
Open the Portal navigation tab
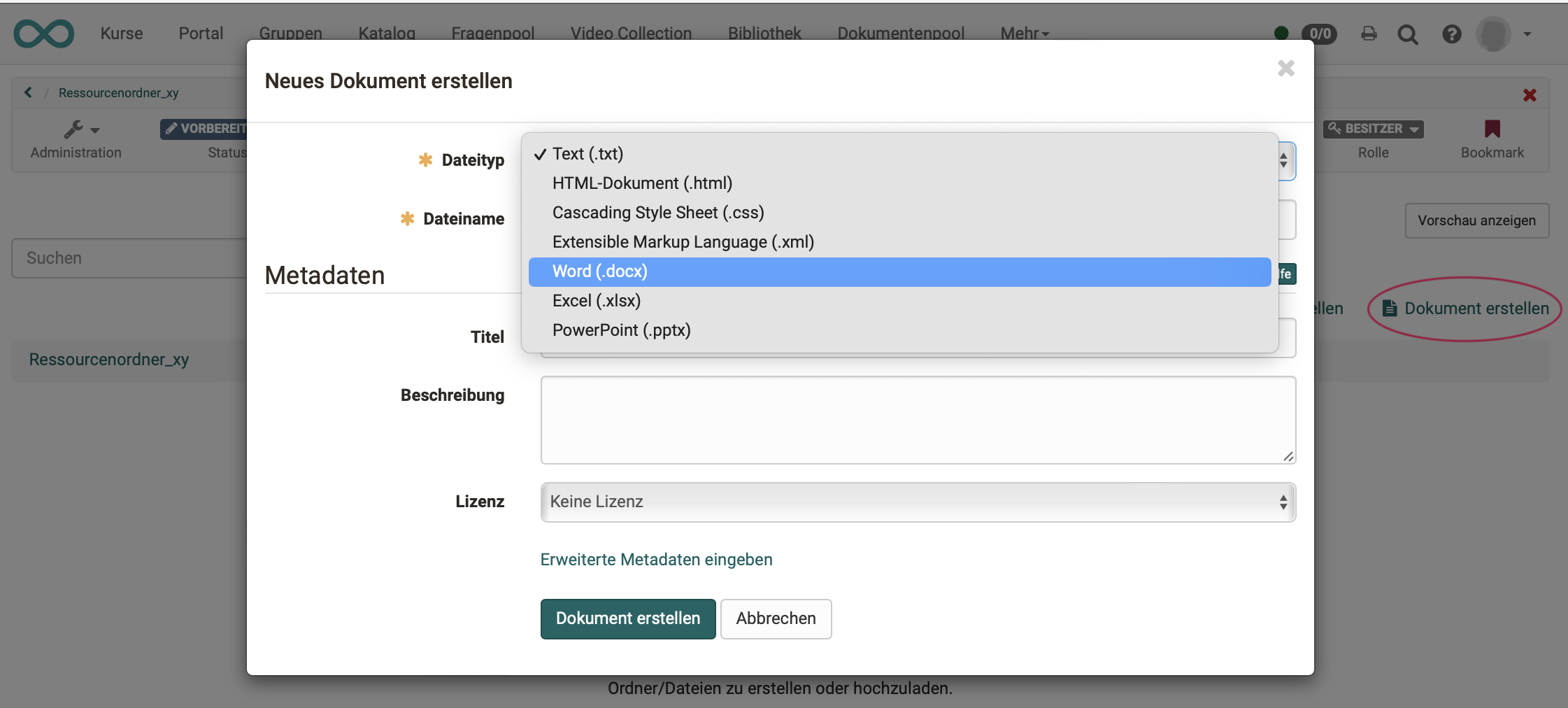click(201, 34)
